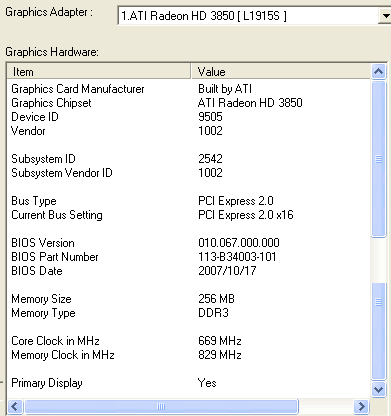The width and height of the screenshot is (391, 416).
Task: Select the Primary Display row label
Action: click(47, 383)
